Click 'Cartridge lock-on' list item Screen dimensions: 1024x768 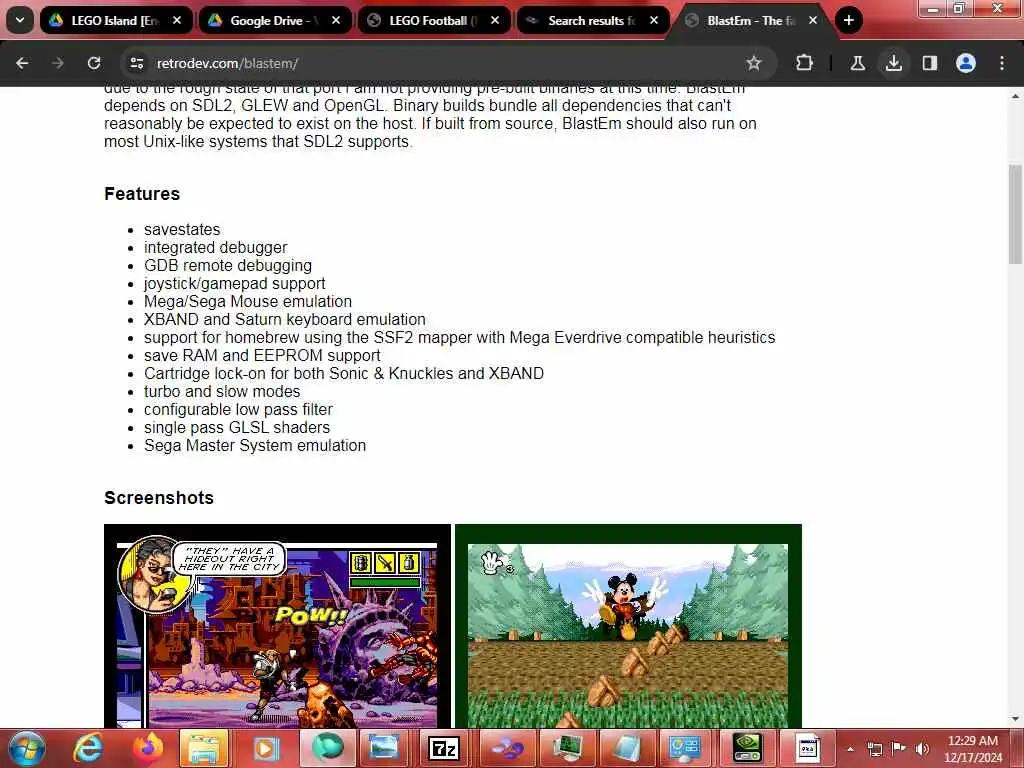(344, 374)
